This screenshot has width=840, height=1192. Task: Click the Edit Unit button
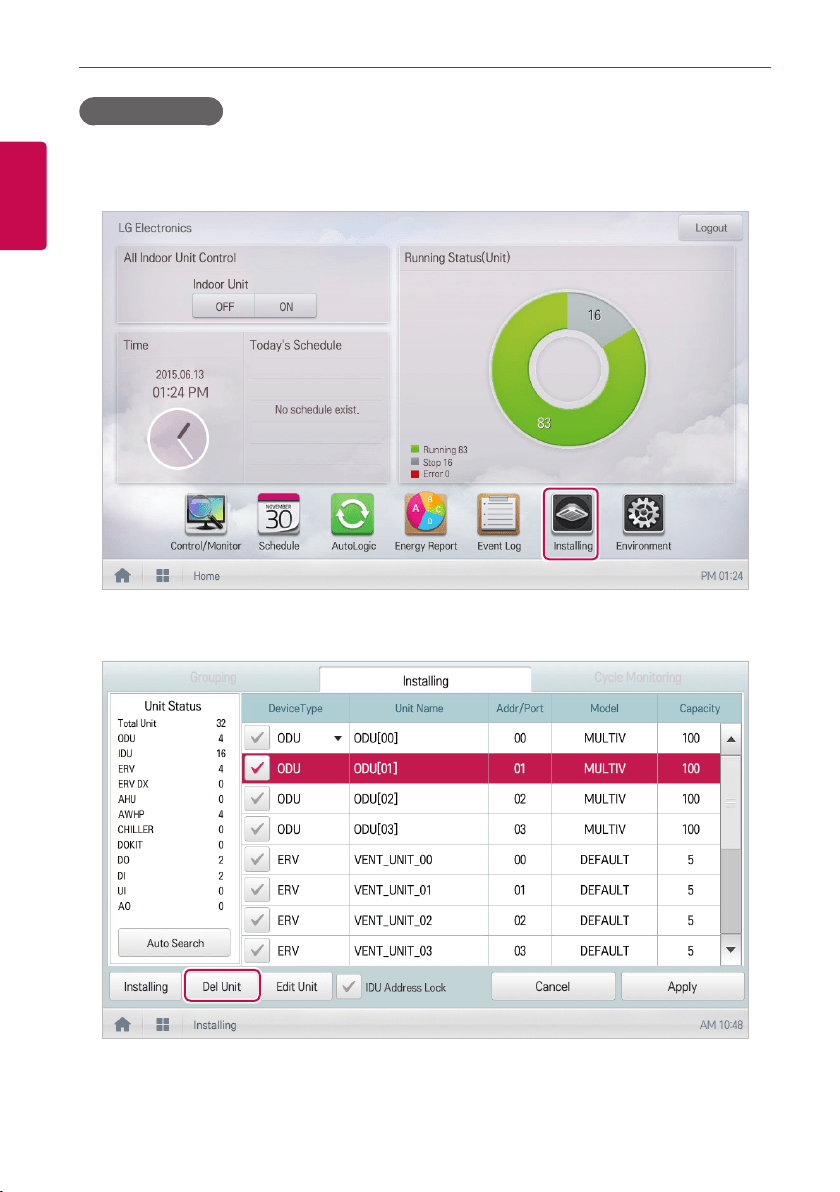coord(296,987)
